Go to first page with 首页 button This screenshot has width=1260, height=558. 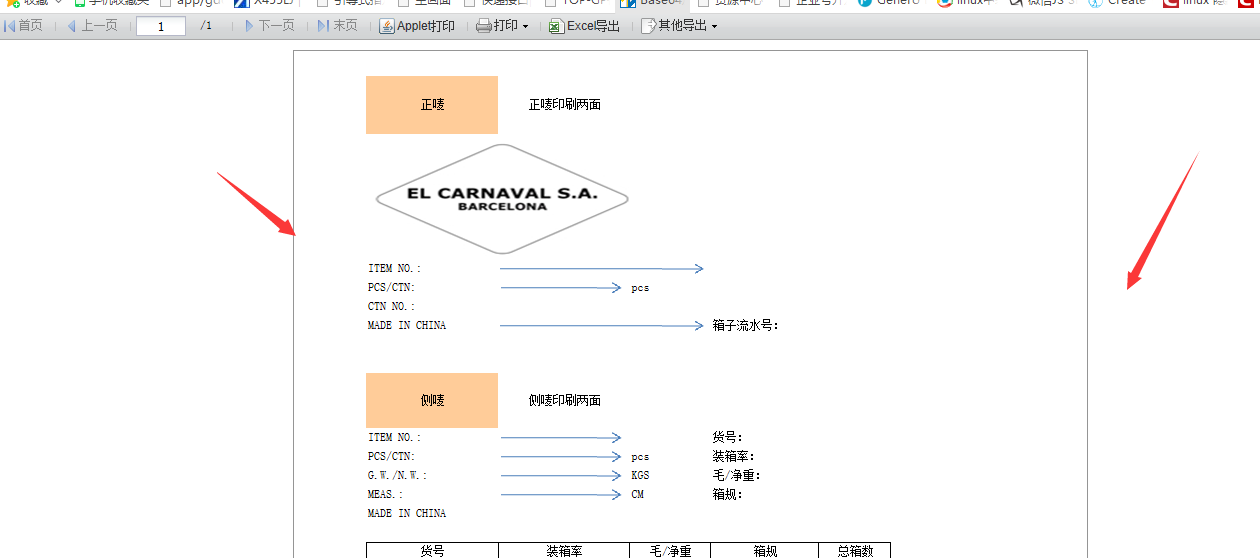click(24, 25)
